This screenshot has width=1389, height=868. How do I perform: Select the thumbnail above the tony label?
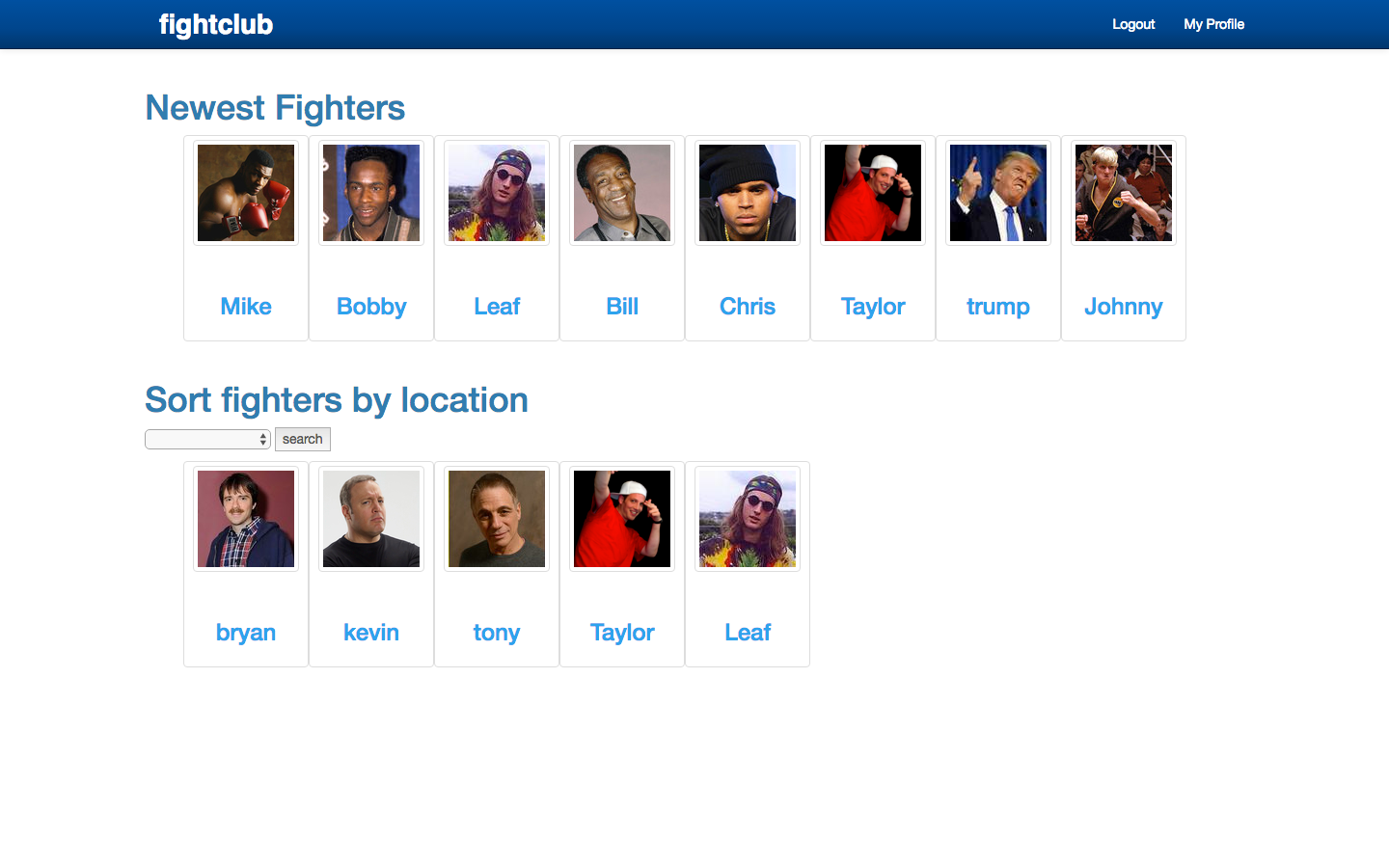coord(497,519)
